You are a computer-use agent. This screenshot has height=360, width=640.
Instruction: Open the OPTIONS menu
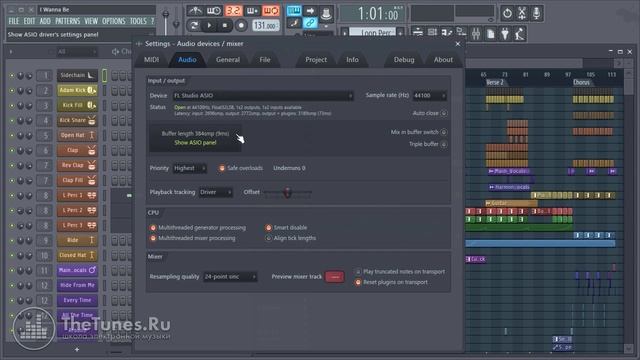tap(114, 21)
